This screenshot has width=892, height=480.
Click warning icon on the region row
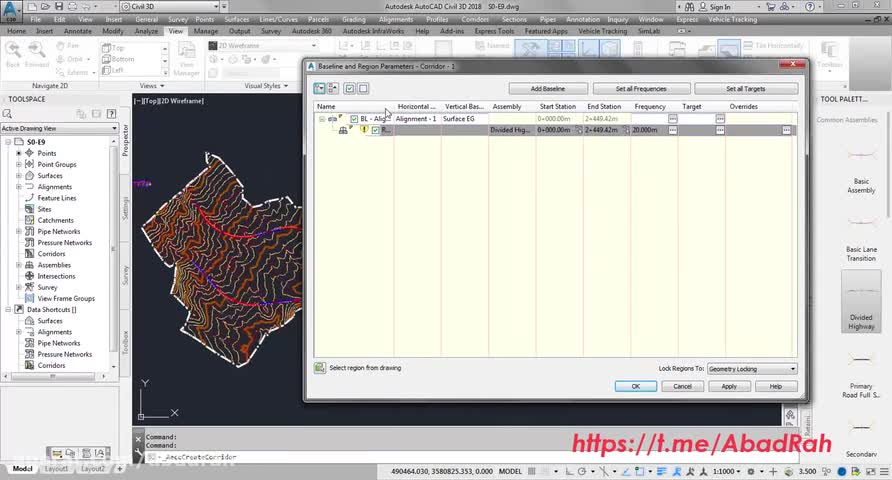[364, 130]
